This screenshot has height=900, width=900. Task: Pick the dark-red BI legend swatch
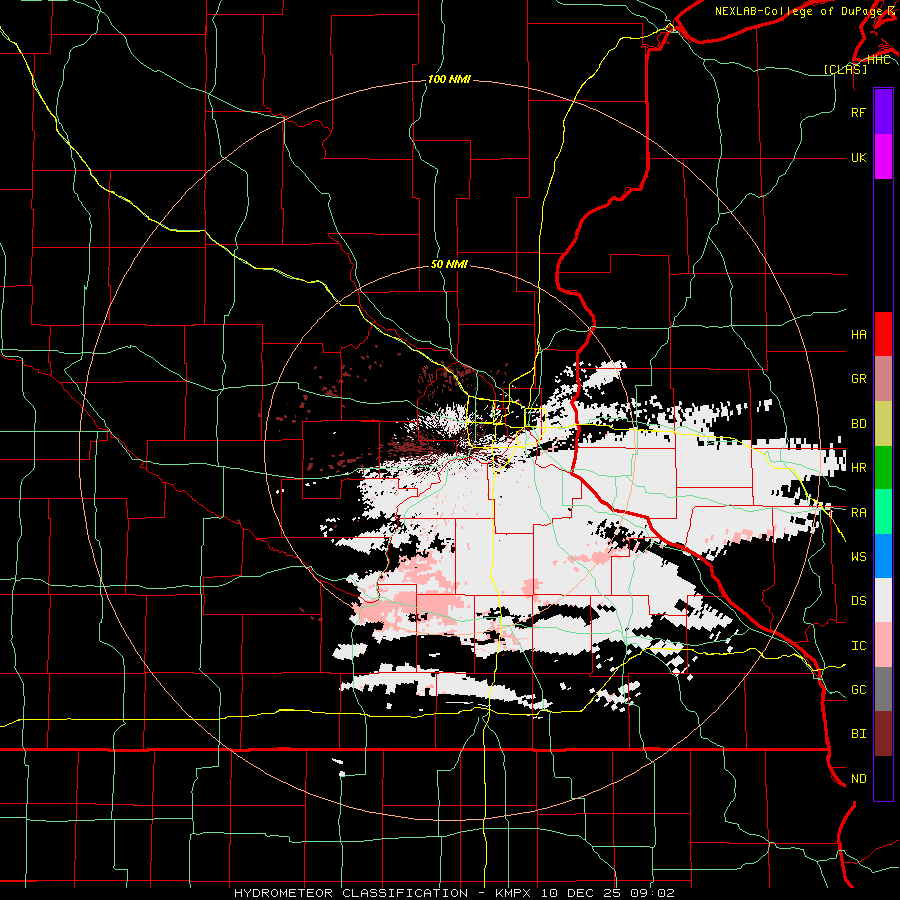coord(883,734)
